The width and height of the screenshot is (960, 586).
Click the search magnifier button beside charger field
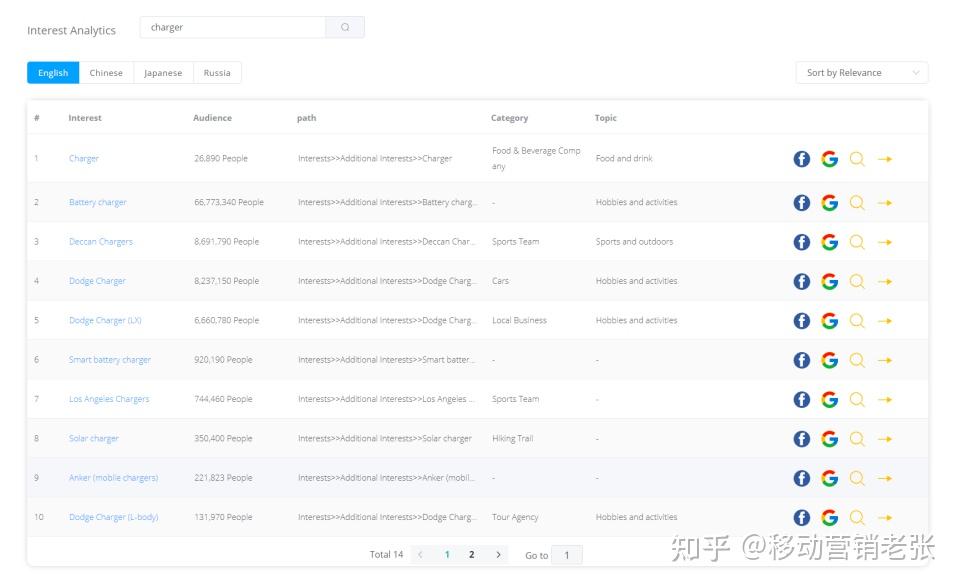tap(345, 28)
